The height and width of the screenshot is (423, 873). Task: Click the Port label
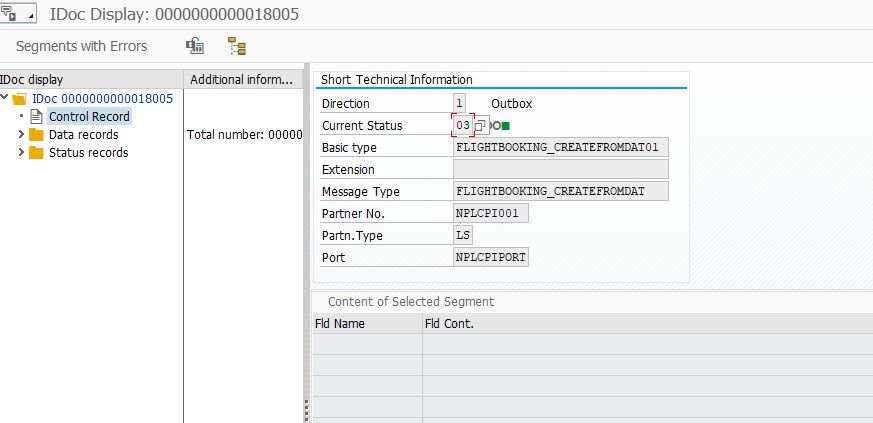333,258
